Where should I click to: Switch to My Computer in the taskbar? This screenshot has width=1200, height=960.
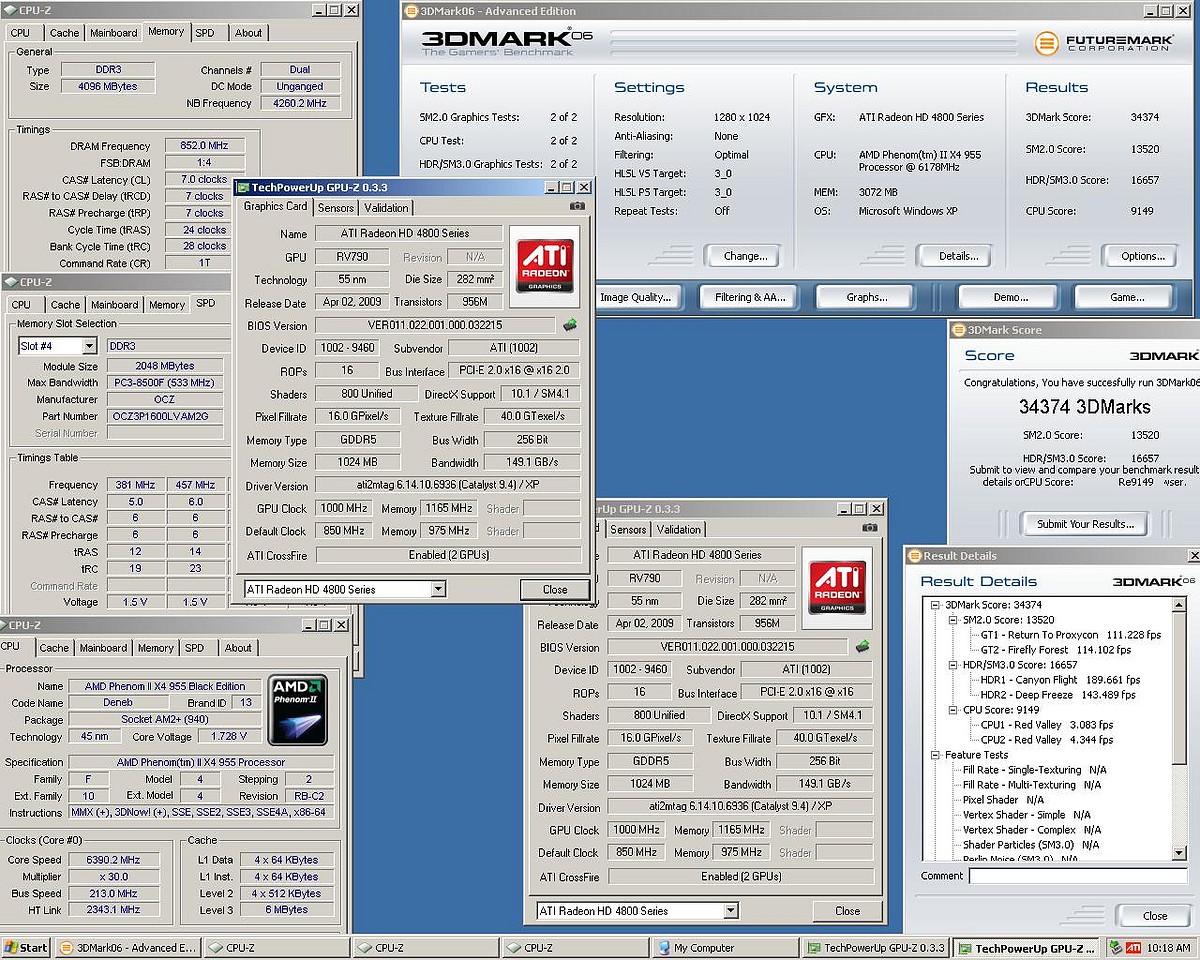(725, 948)
